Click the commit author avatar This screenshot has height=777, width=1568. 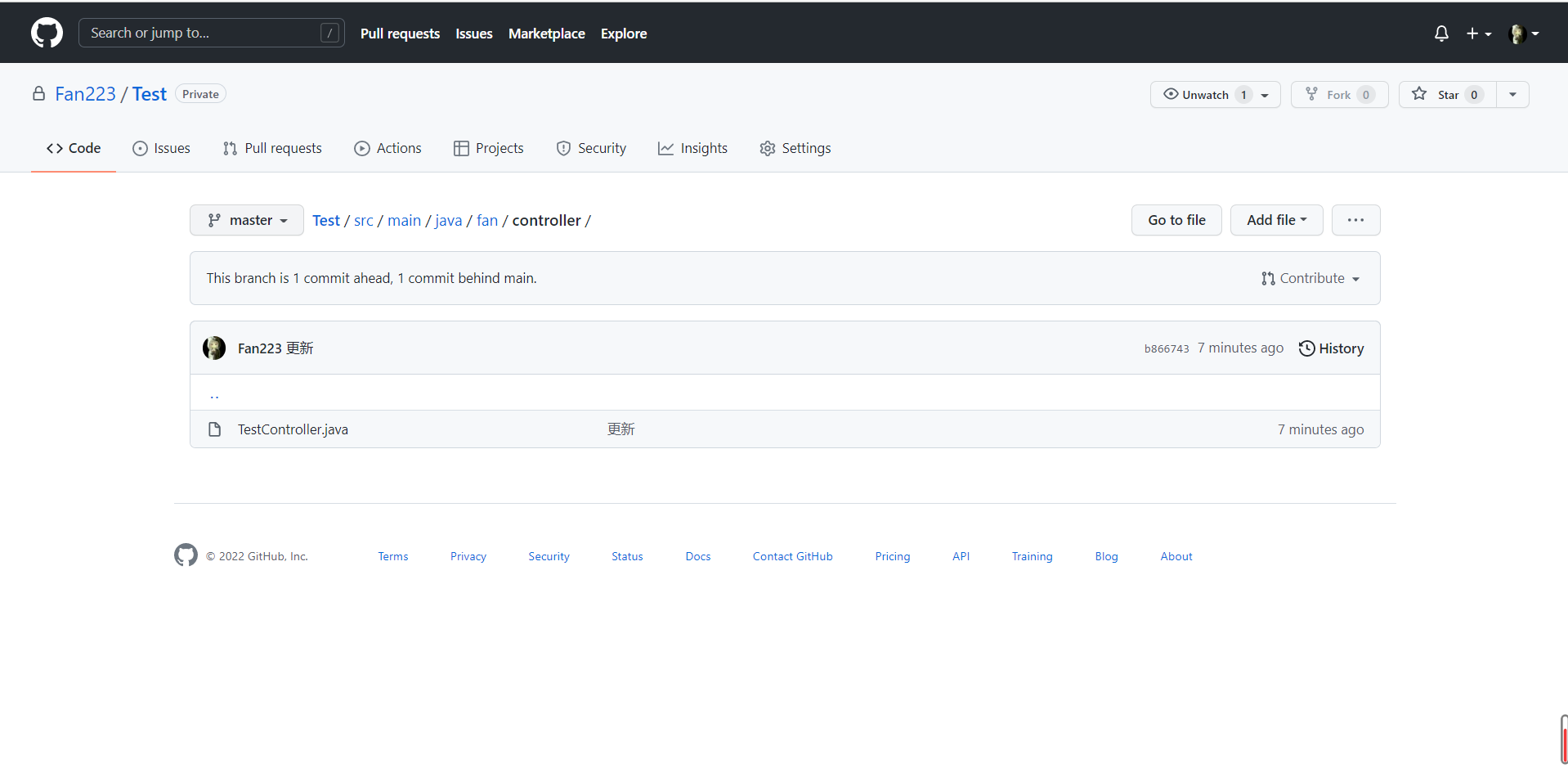click(214, 348)
